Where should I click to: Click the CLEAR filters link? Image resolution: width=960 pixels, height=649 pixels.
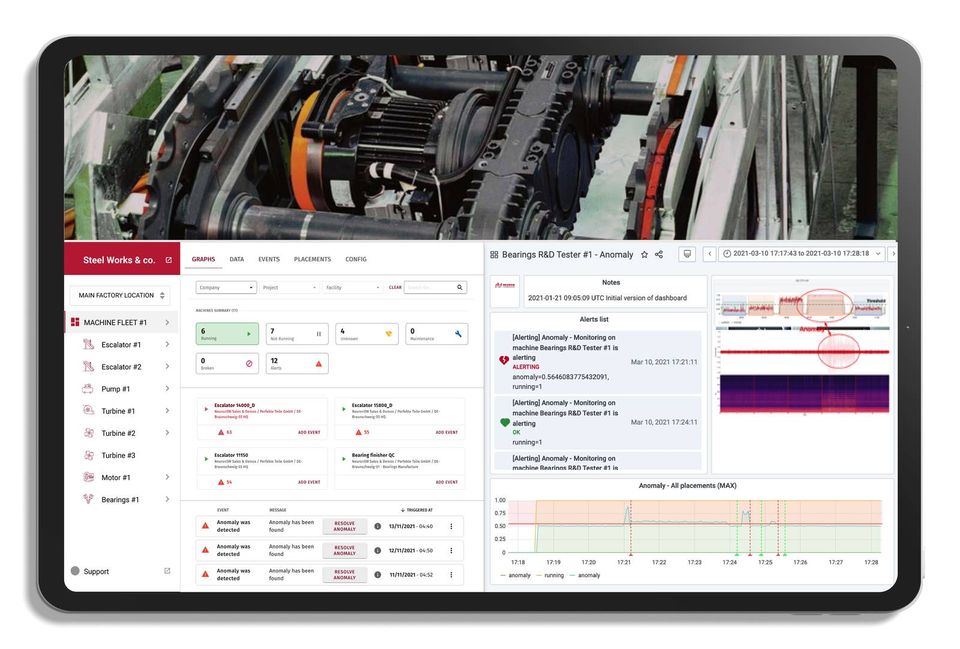tap(396, 287)
